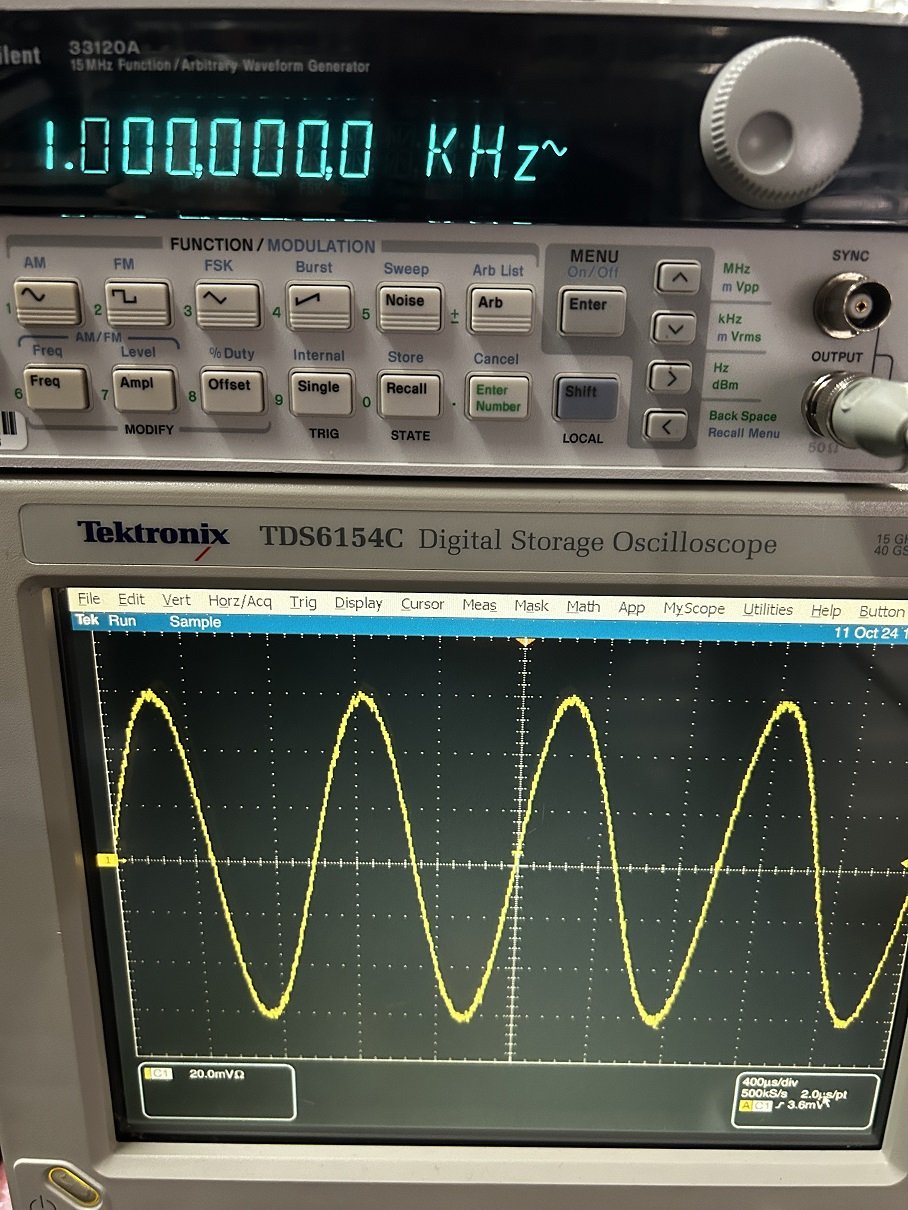Viewport: 908px width, 1210px height.
Task: Tap the blue Shift key
Action: click(586, 397)
